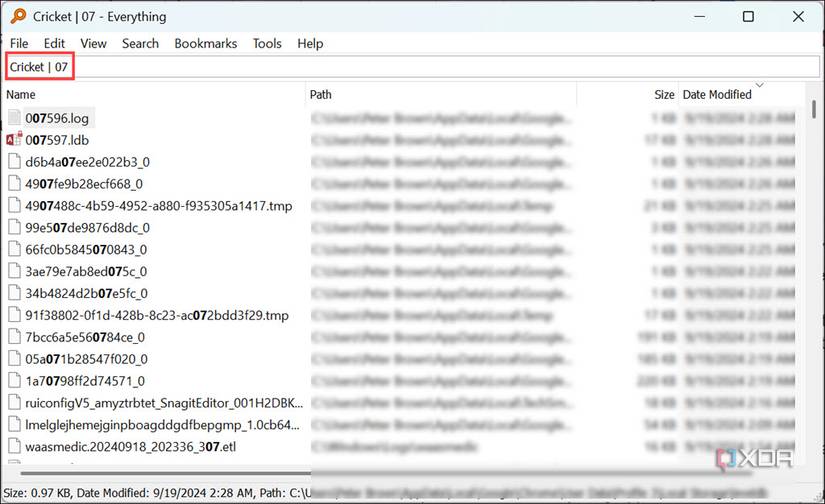Click the file icon of 66fc0b5845070843_0
The image size is (825, 504).
pyautogui.click(x=14, y=249)
